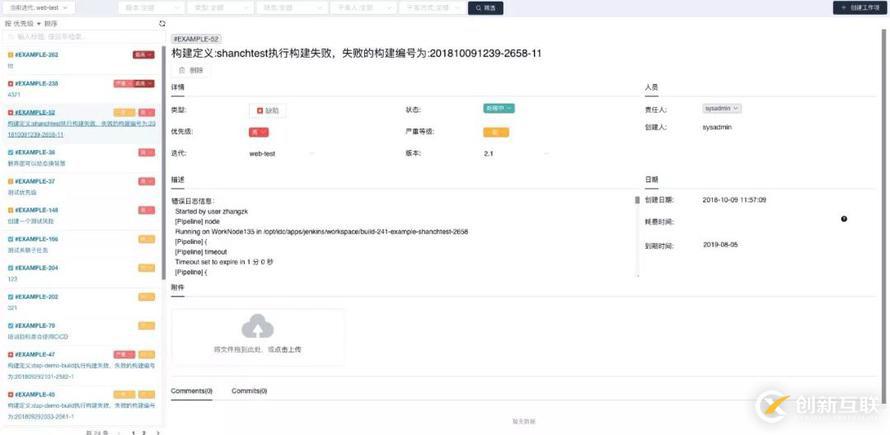Open the 状态 filter dropdown in the top bar
Screen dimensions: 890x435
tap(292, 8)
